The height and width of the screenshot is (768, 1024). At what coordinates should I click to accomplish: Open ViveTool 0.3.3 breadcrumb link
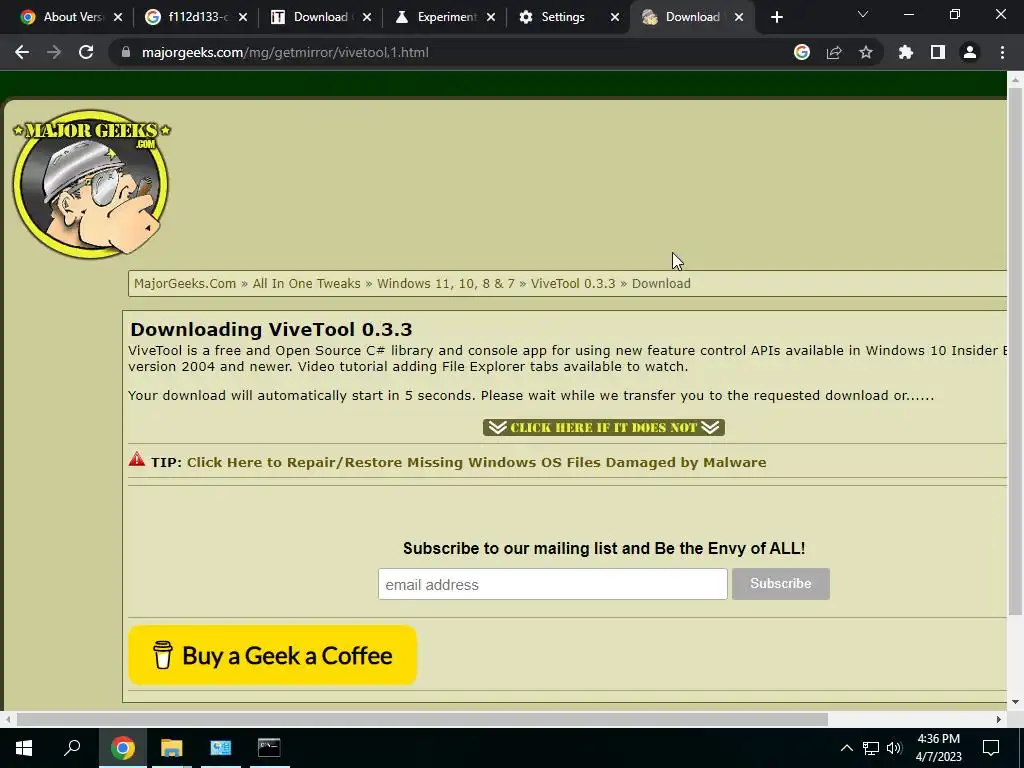pos(573,283)
